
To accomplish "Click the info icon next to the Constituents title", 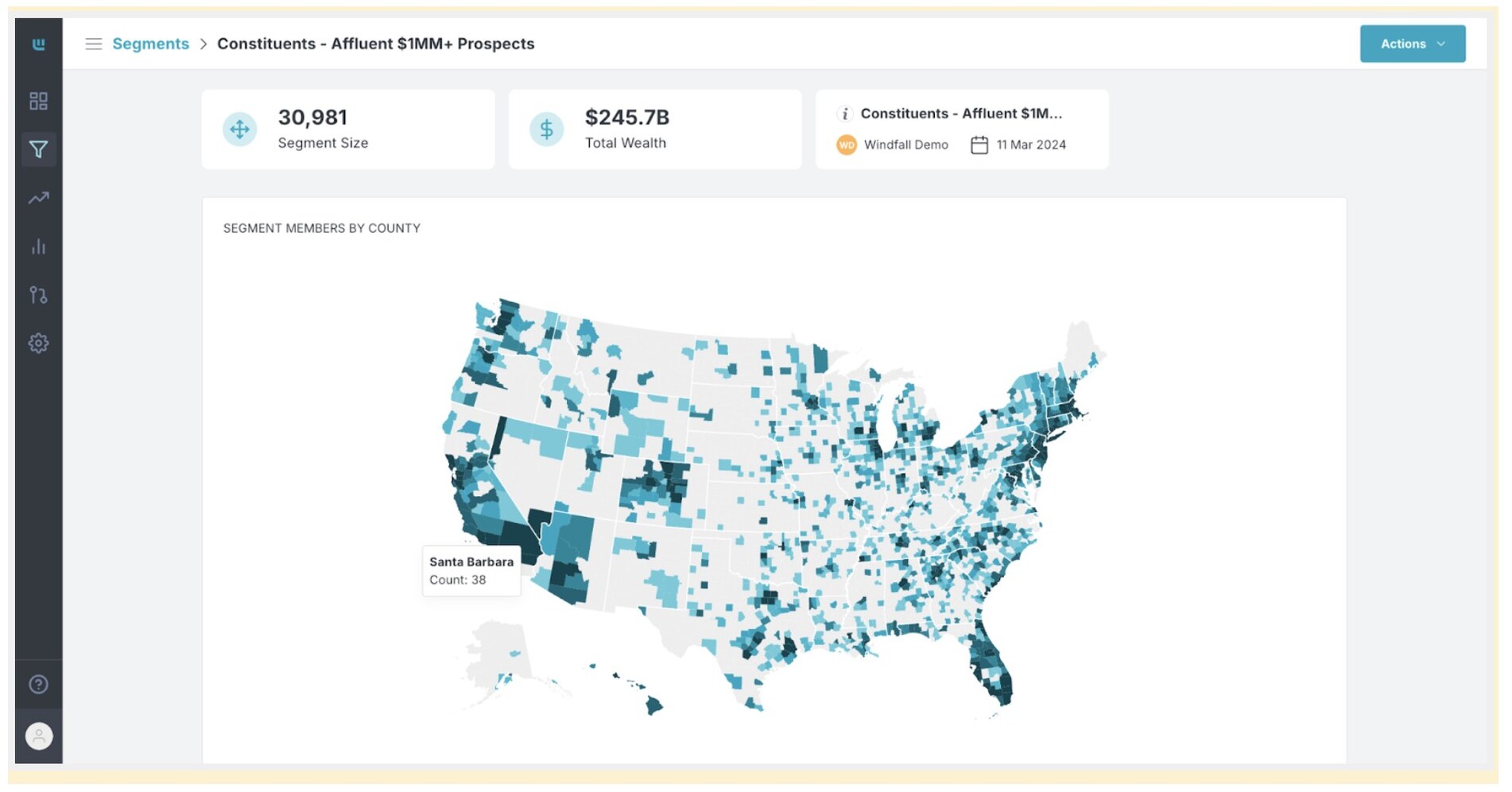I will click(845, 114).
